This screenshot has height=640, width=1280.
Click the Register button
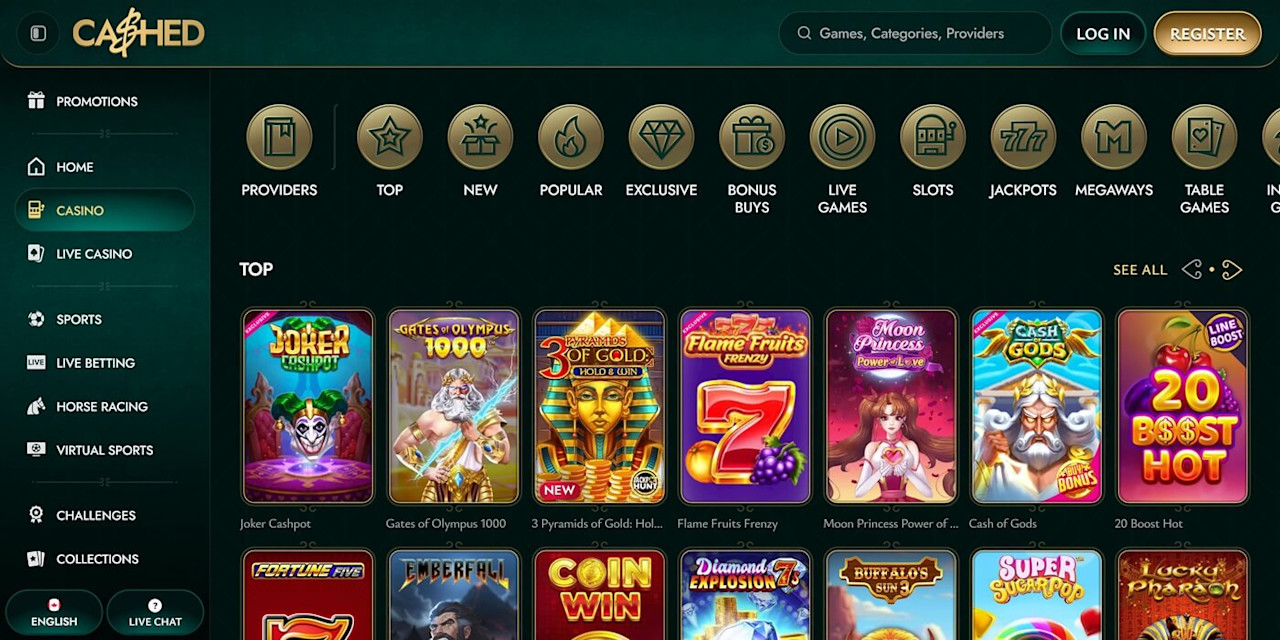1207,33
